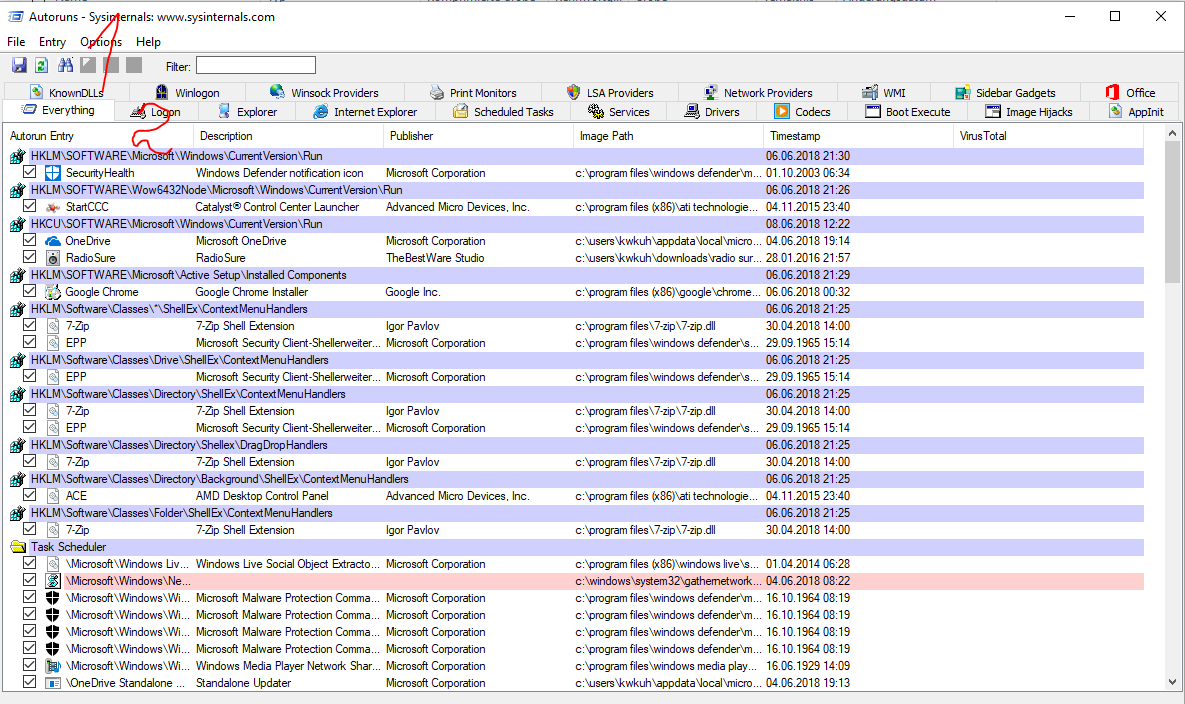Open the File menu
The image size is (1185, 704).
(x=16, y=42)
